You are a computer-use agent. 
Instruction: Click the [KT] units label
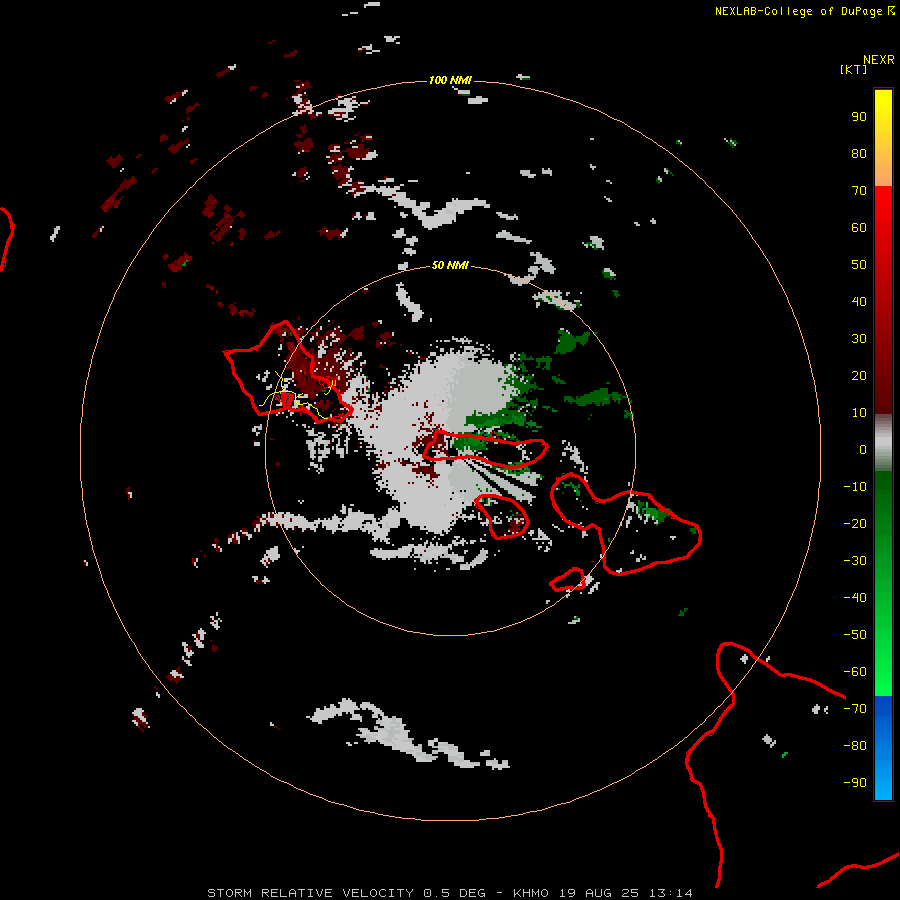point(853,69)
